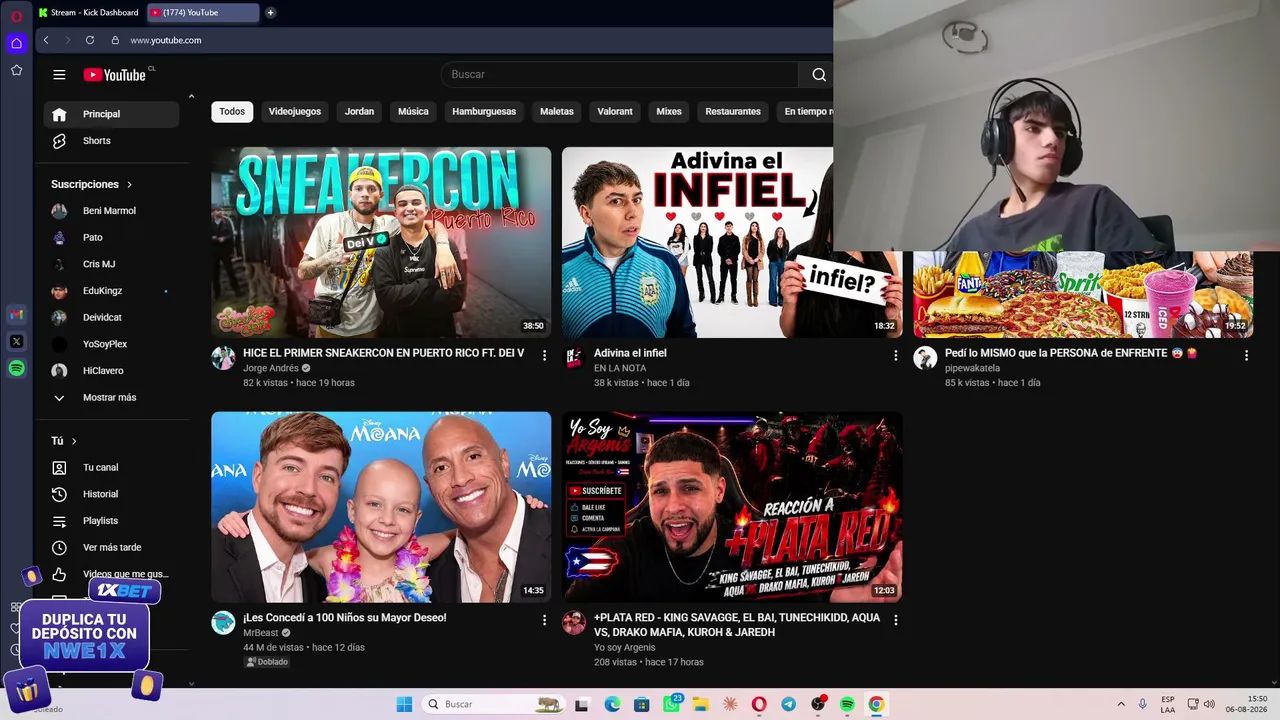Open options menu for the MrBeast video
Viewport: 1280px width, 720px height.
[544, 620]
